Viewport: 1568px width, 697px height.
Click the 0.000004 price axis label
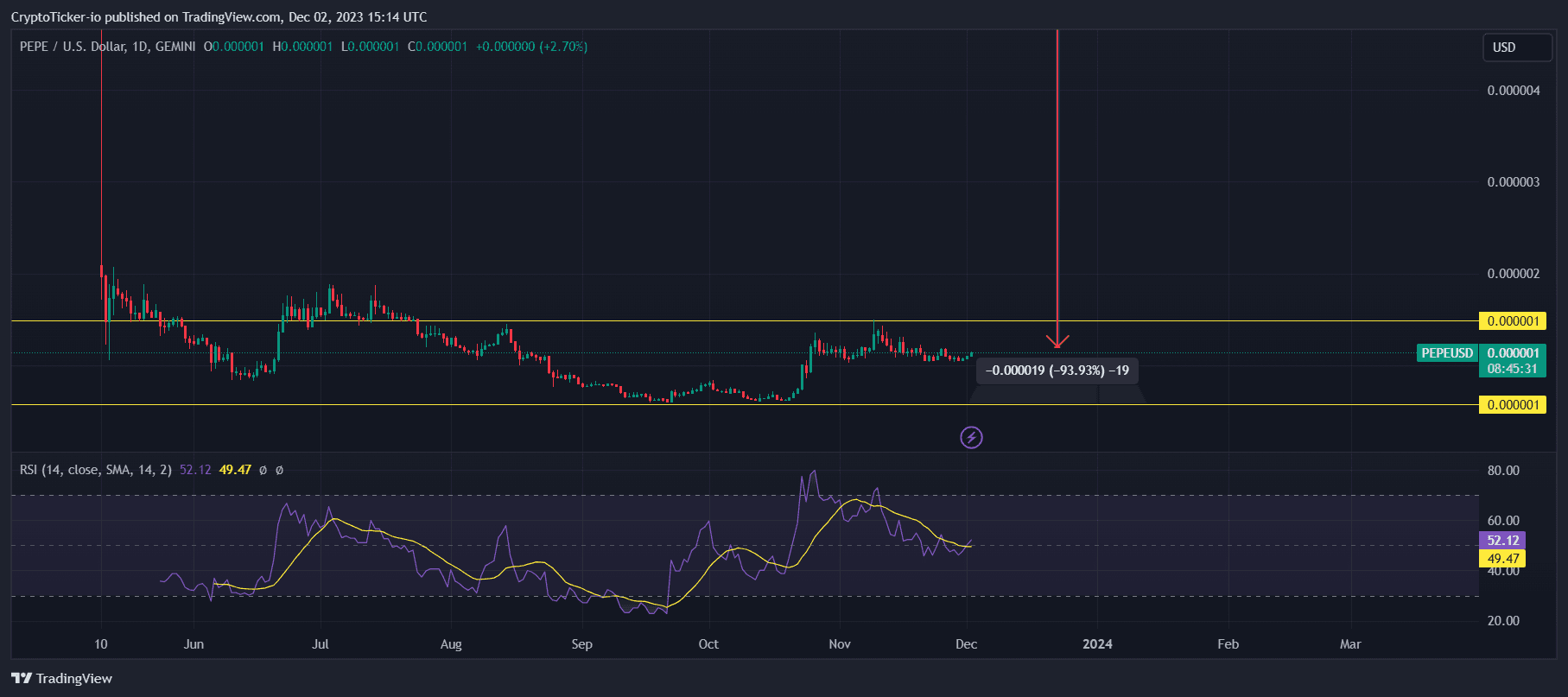[1513, 91]
